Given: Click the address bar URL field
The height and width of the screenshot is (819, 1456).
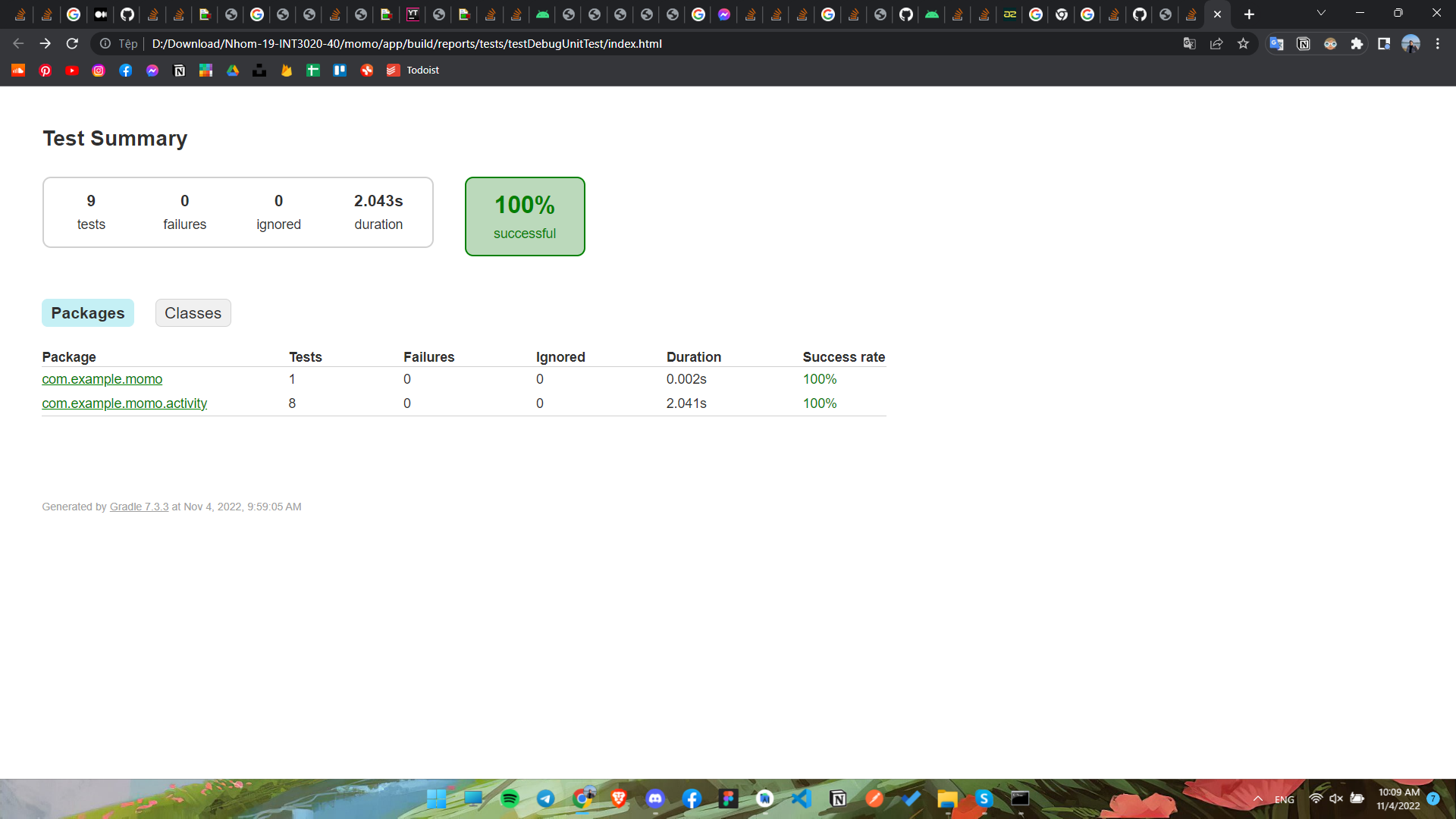Looking at the screenshot, I should pyautogui.click(x=531, y=44).
